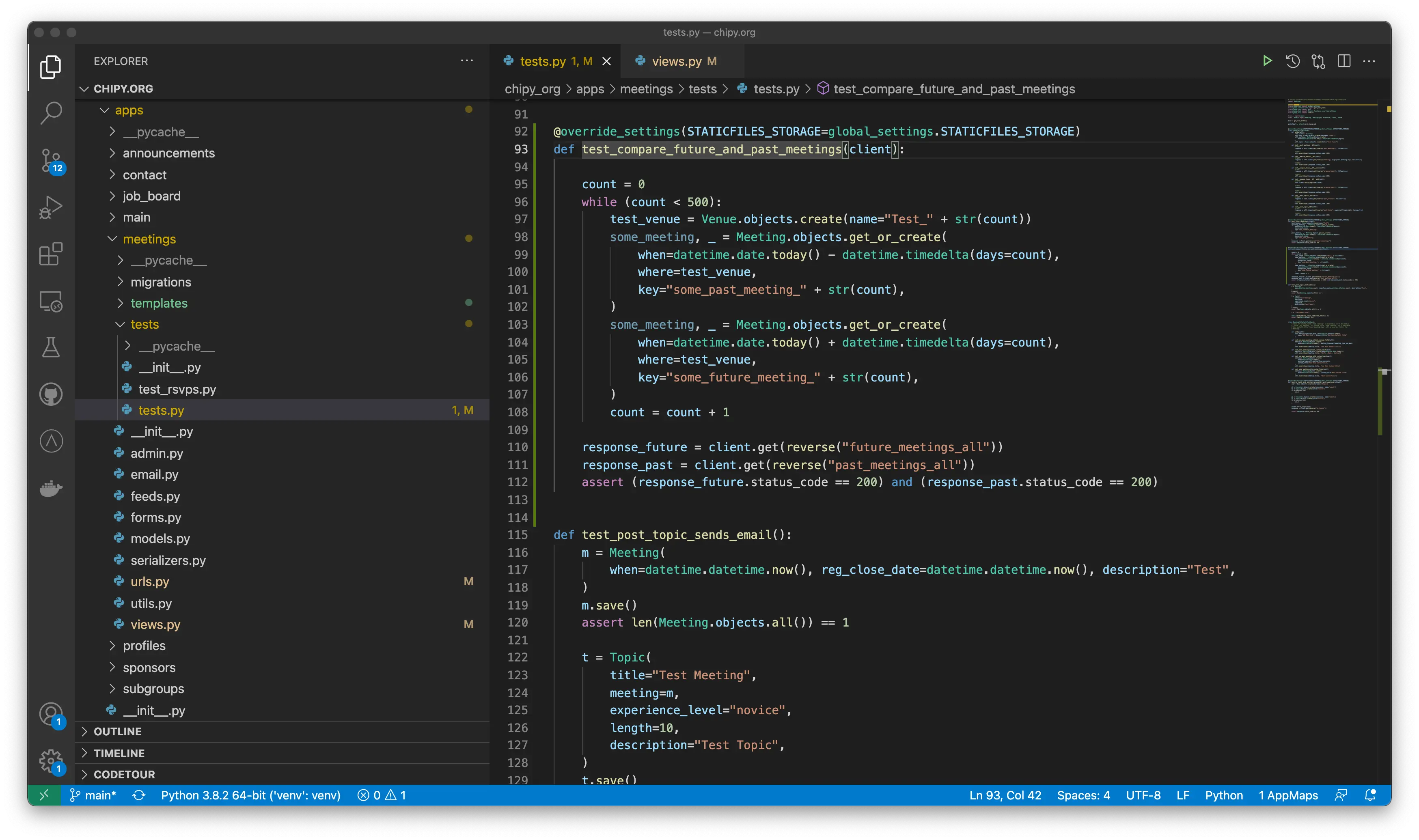
Task: Open the Remote Explorer view
Action: (51, 301)
